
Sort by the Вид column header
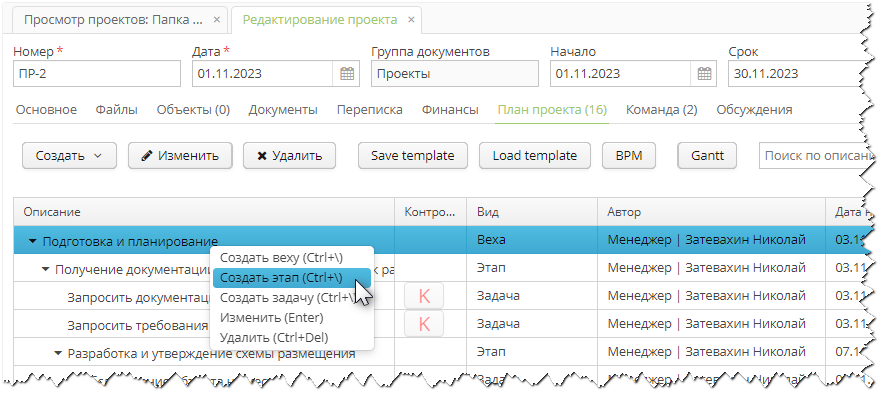[x=532, y=212]
